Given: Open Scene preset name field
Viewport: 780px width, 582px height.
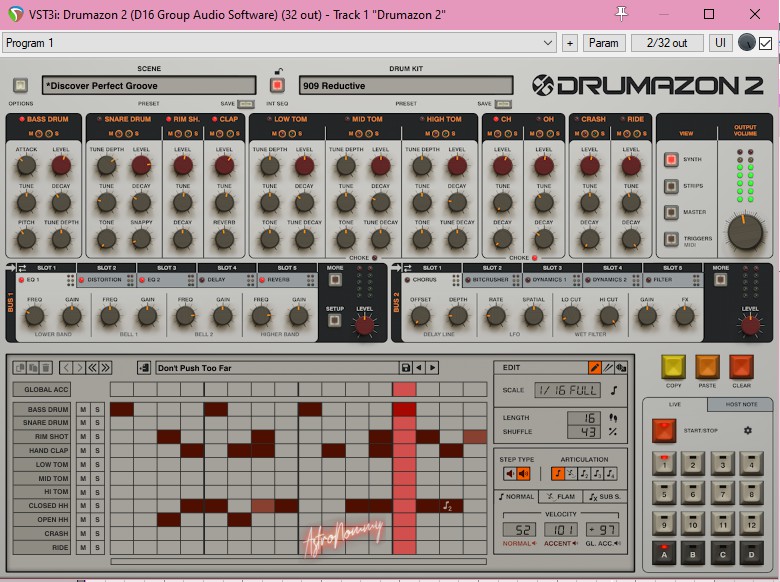Looking at the screenshot, I should click(x=149, y=86).
